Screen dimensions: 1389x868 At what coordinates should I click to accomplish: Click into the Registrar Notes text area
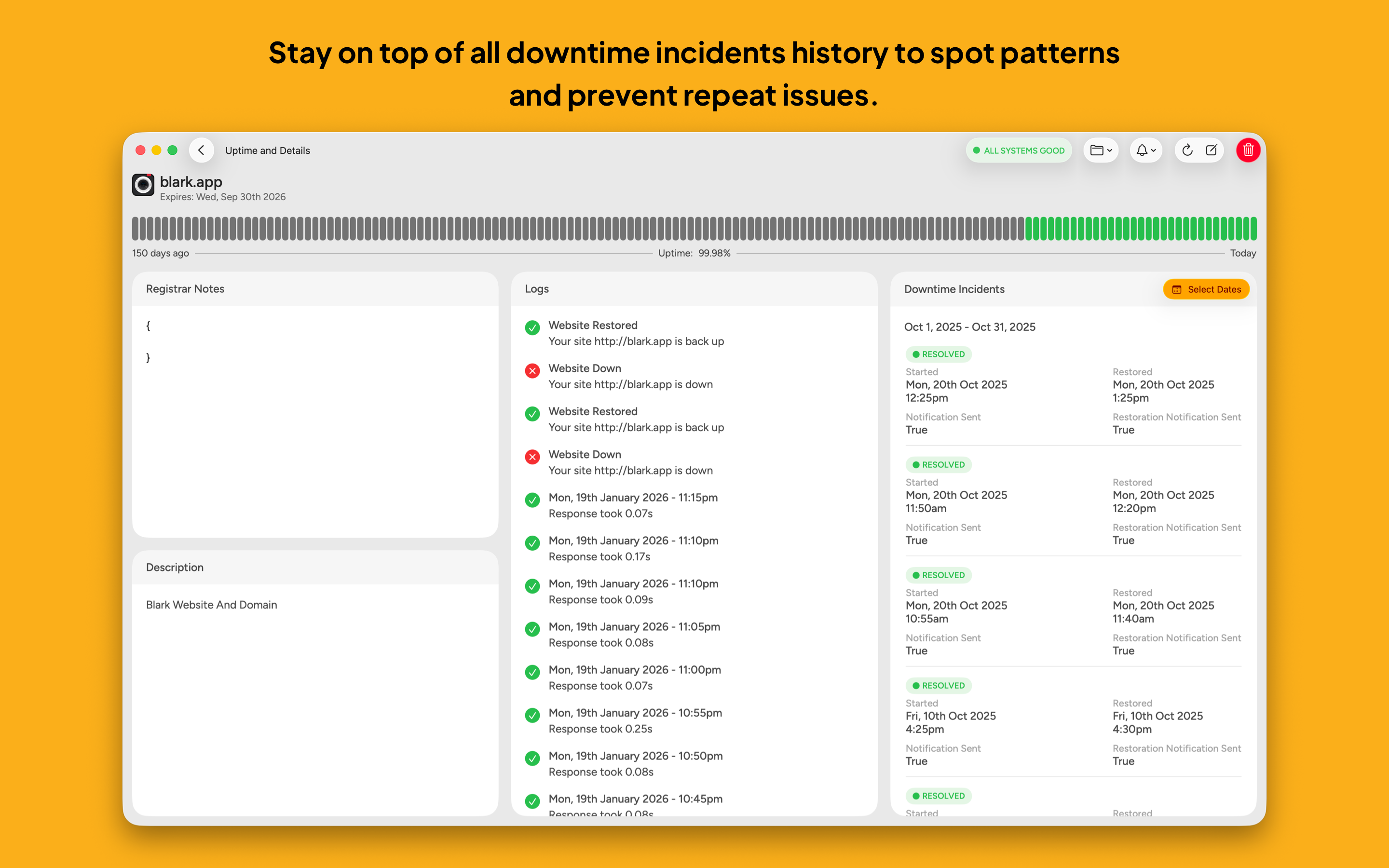click(x=315, y=421)
